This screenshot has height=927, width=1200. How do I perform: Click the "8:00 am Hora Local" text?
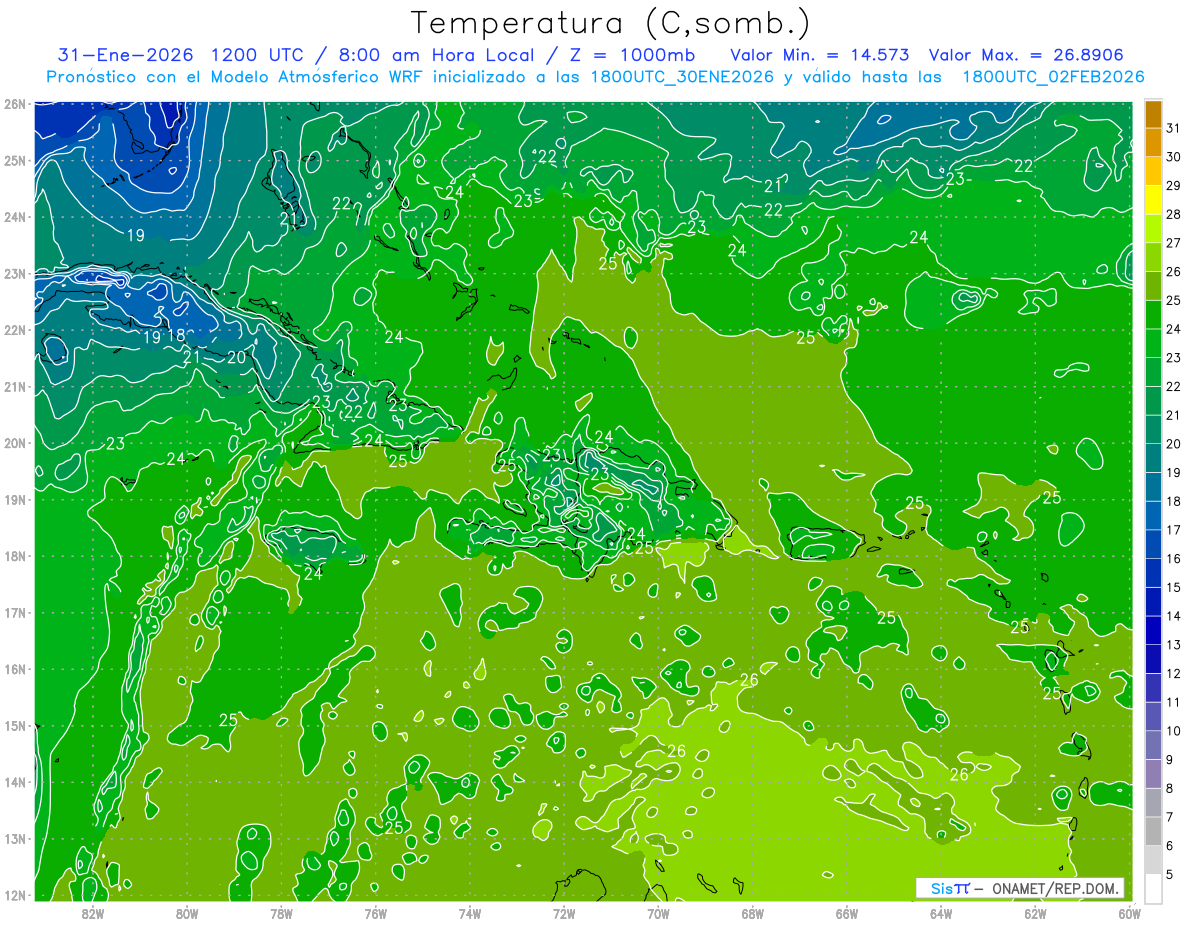(x=434, y=54)
